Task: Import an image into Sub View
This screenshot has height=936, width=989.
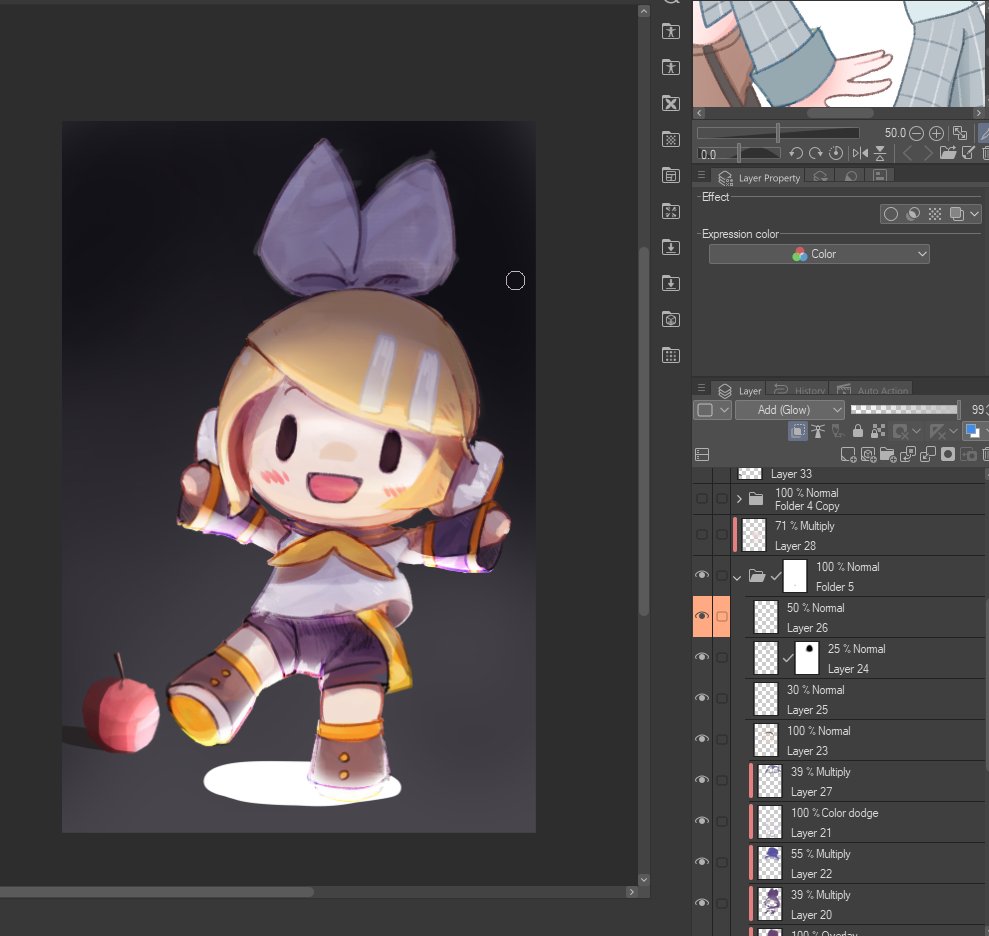Action: coord(947,153)
